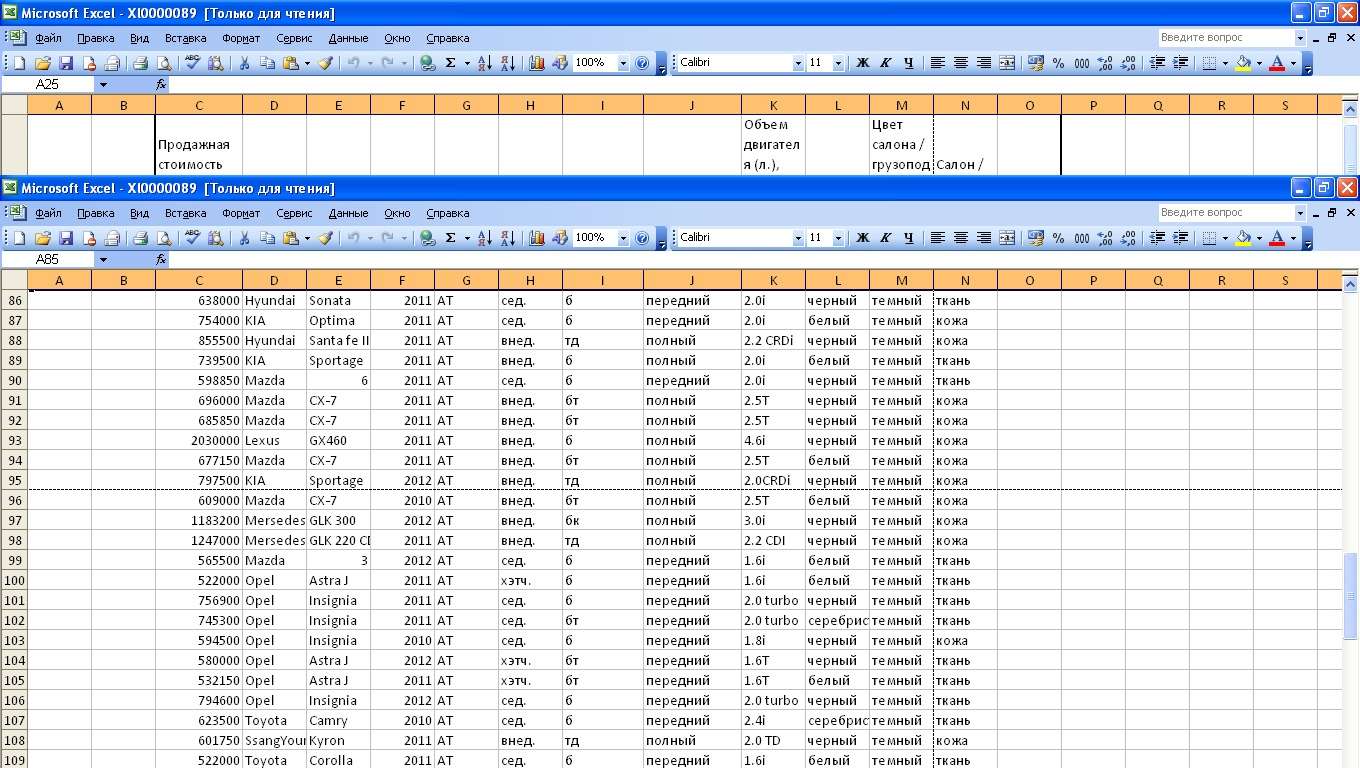
Task: Open Данные menu in front window
Action: tap(348, 213)
